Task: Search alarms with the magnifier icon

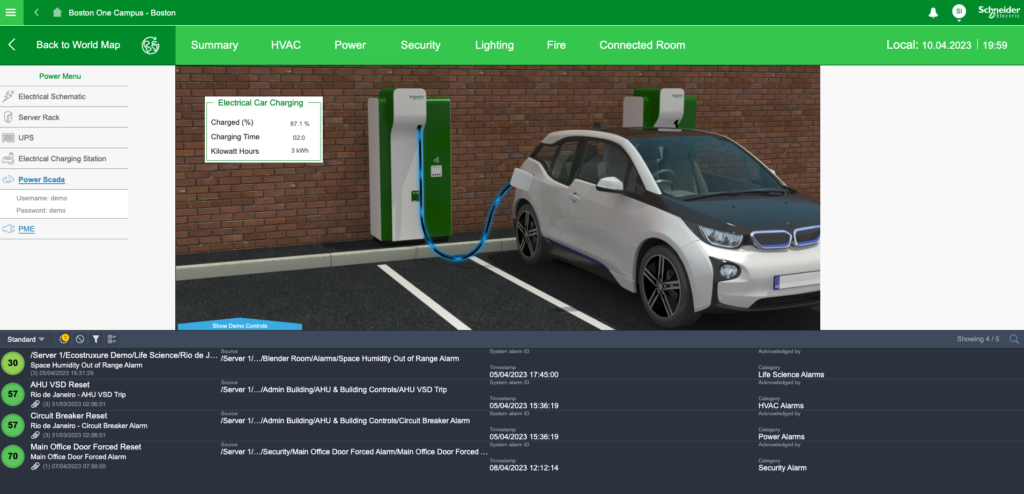Action: point(1014,339)
